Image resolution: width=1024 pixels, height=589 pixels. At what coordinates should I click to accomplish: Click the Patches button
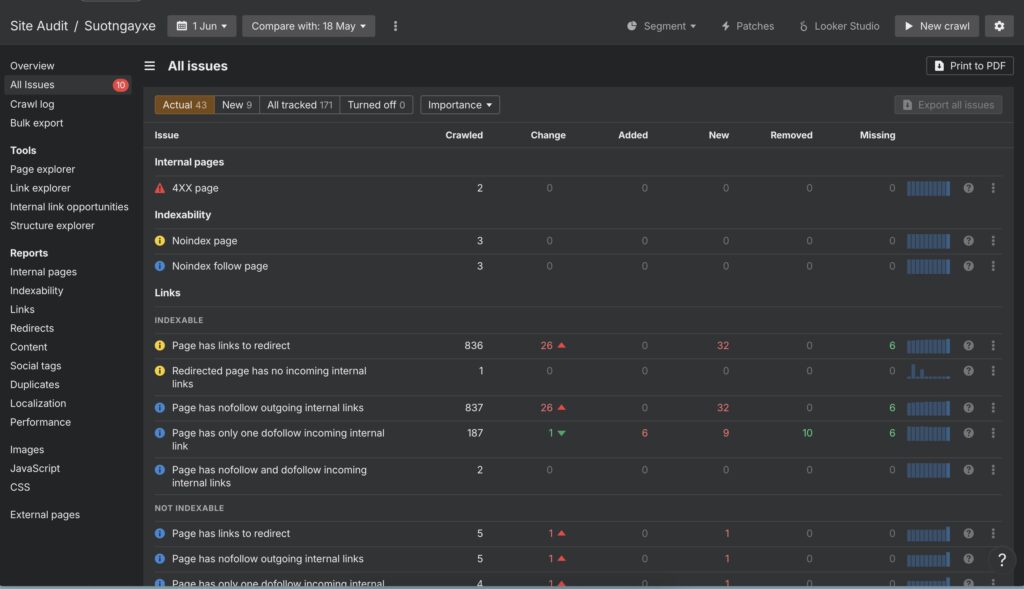click(747, 26)
